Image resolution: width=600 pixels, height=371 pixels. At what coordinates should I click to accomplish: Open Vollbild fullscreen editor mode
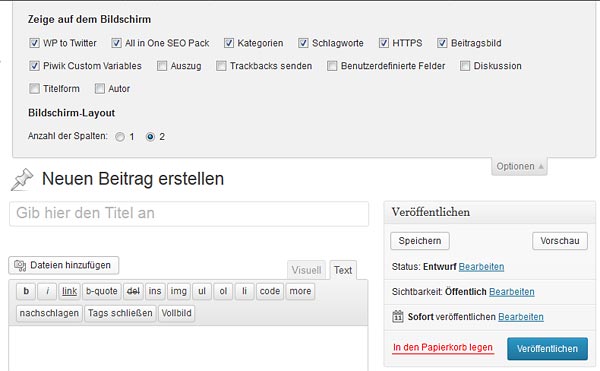point(176,313)
